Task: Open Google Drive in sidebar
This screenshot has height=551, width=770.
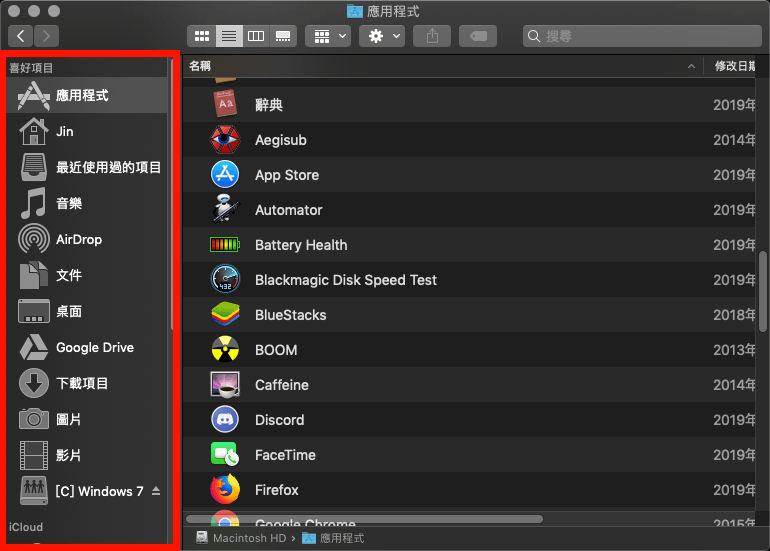Action: (87, 347)
